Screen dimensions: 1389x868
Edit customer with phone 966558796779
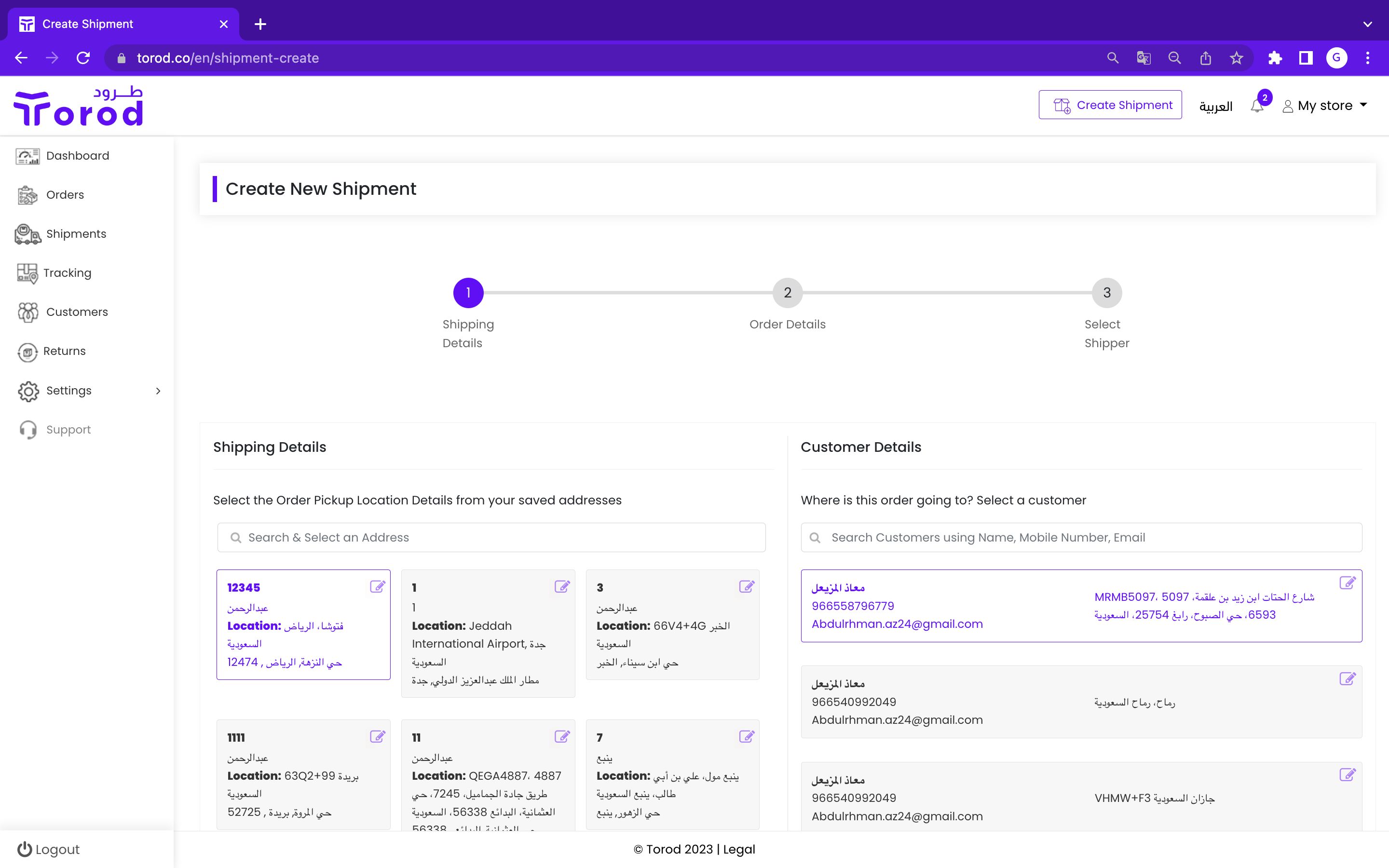tap(1347, 583)
